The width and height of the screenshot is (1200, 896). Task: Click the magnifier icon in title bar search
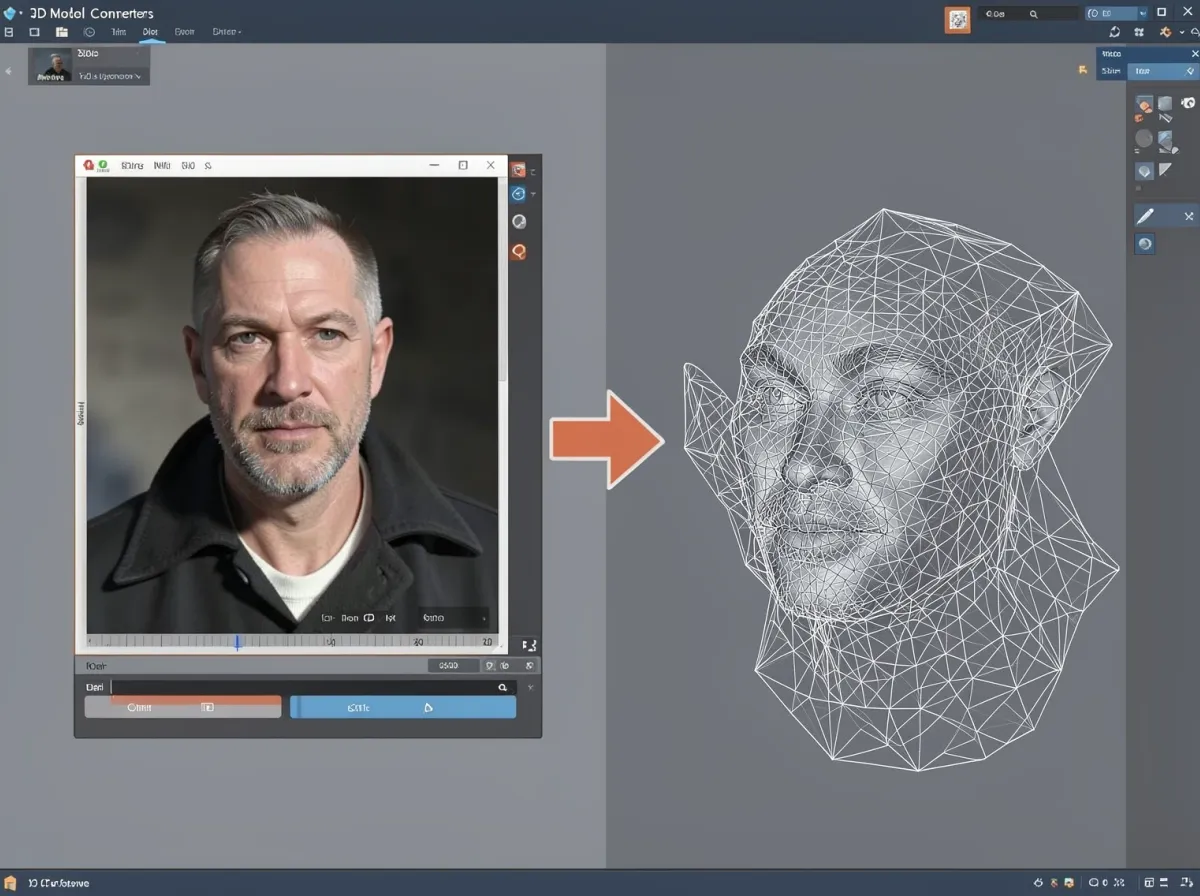click(x=1034, y=14)
